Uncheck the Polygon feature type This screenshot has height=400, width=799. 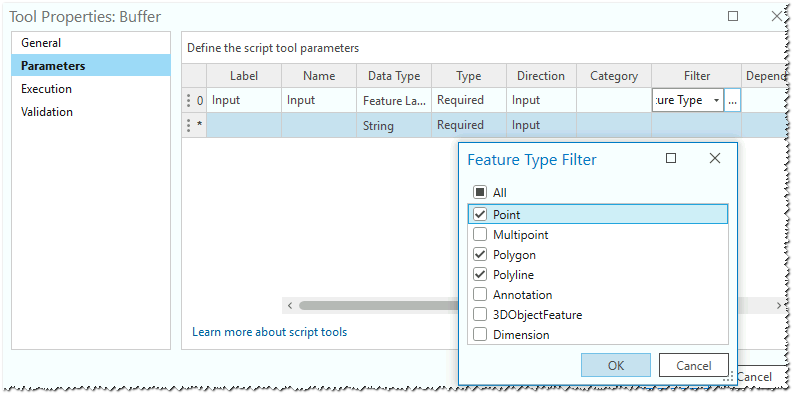click(x=480, y=255)
